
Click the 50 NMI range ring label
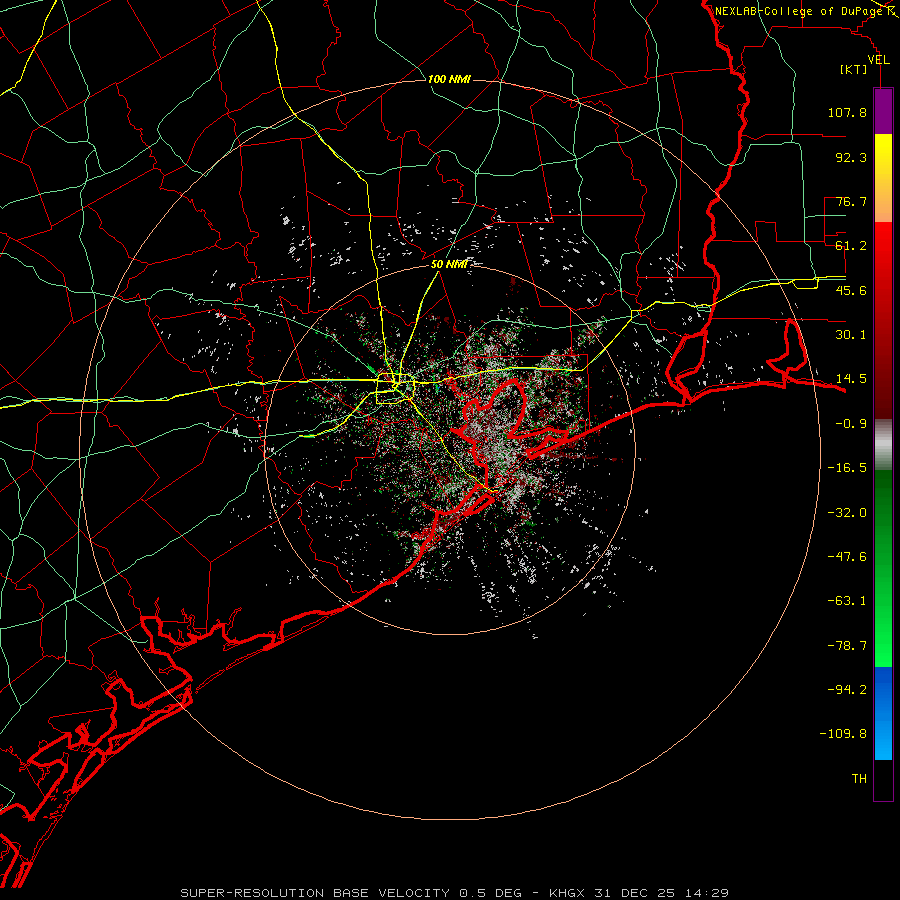[449, 265]
